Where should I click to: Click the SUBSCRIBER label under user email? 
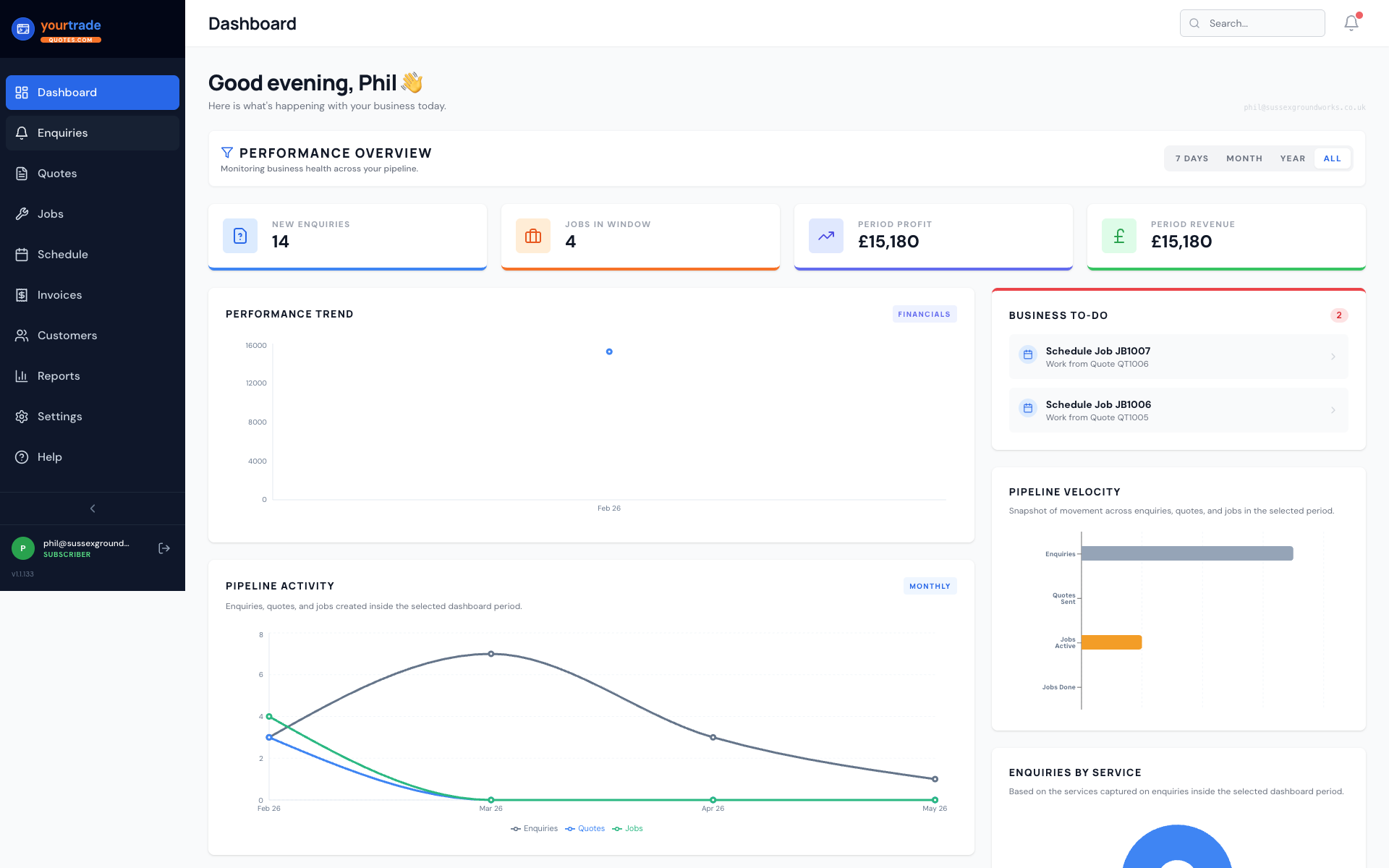click(x=67, y=555)
